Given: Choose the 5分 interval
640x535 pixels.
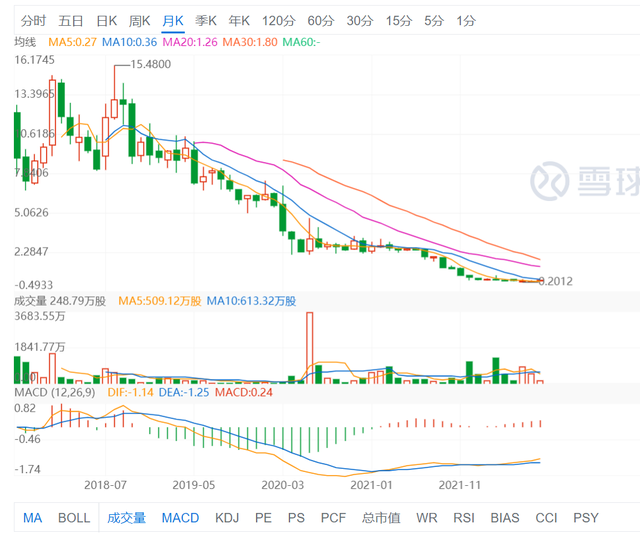Looking at the screenshot, I should click(x=433, y=20).
